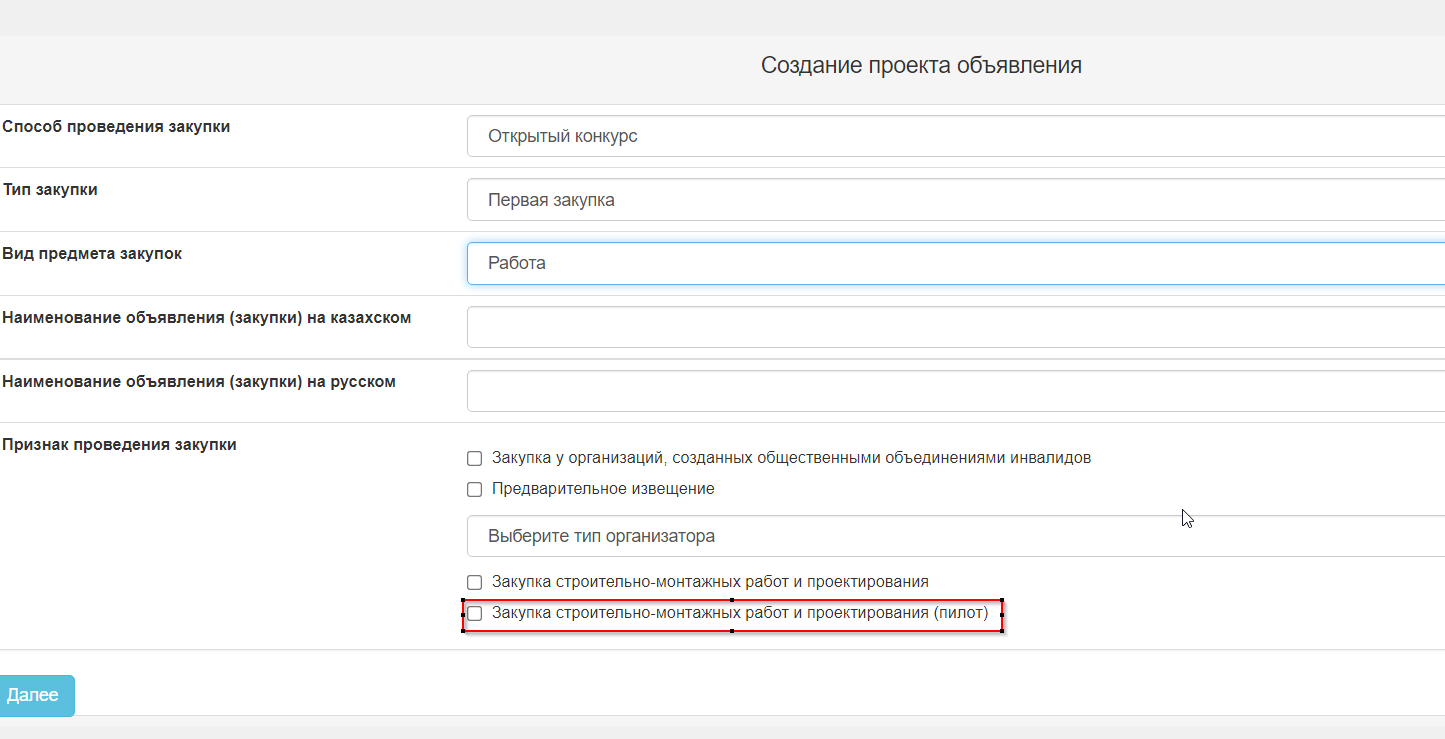The width and height of the screenshot is (1445, 739).
Task: Click 'Наименование объявления (закупки) на русском' label
Action: [199, 382]
